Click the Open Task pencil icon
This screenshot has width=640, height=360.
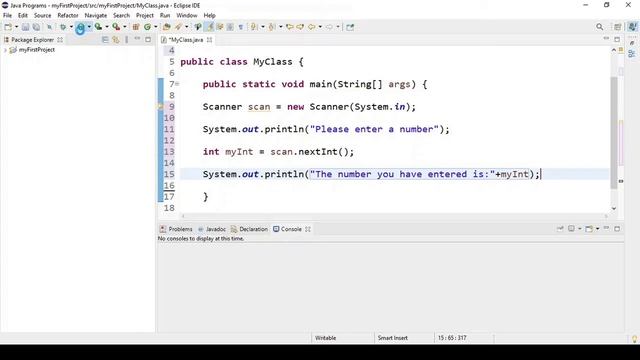[178, 27]
